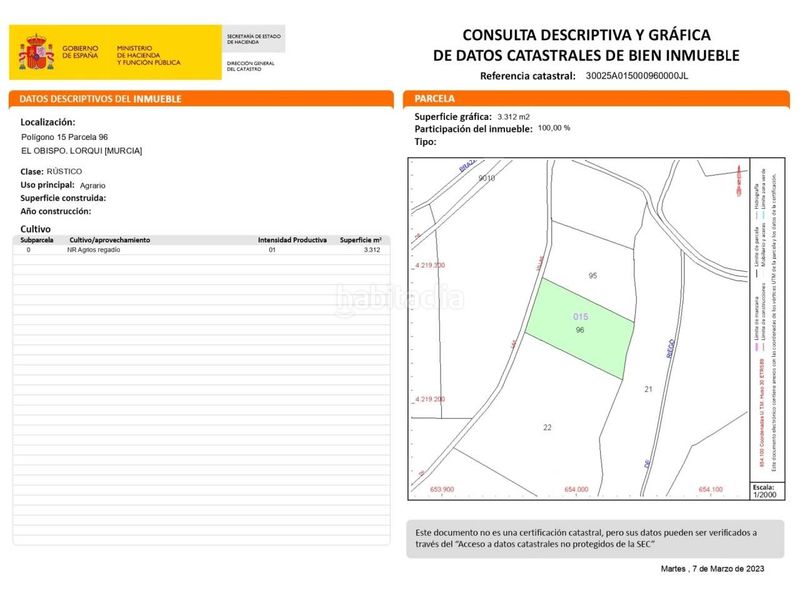Viewport: 800px width, 600px height.
Task: Click the cadastral reference 30025A015000960000JL
Action: (x=636, y=76)
